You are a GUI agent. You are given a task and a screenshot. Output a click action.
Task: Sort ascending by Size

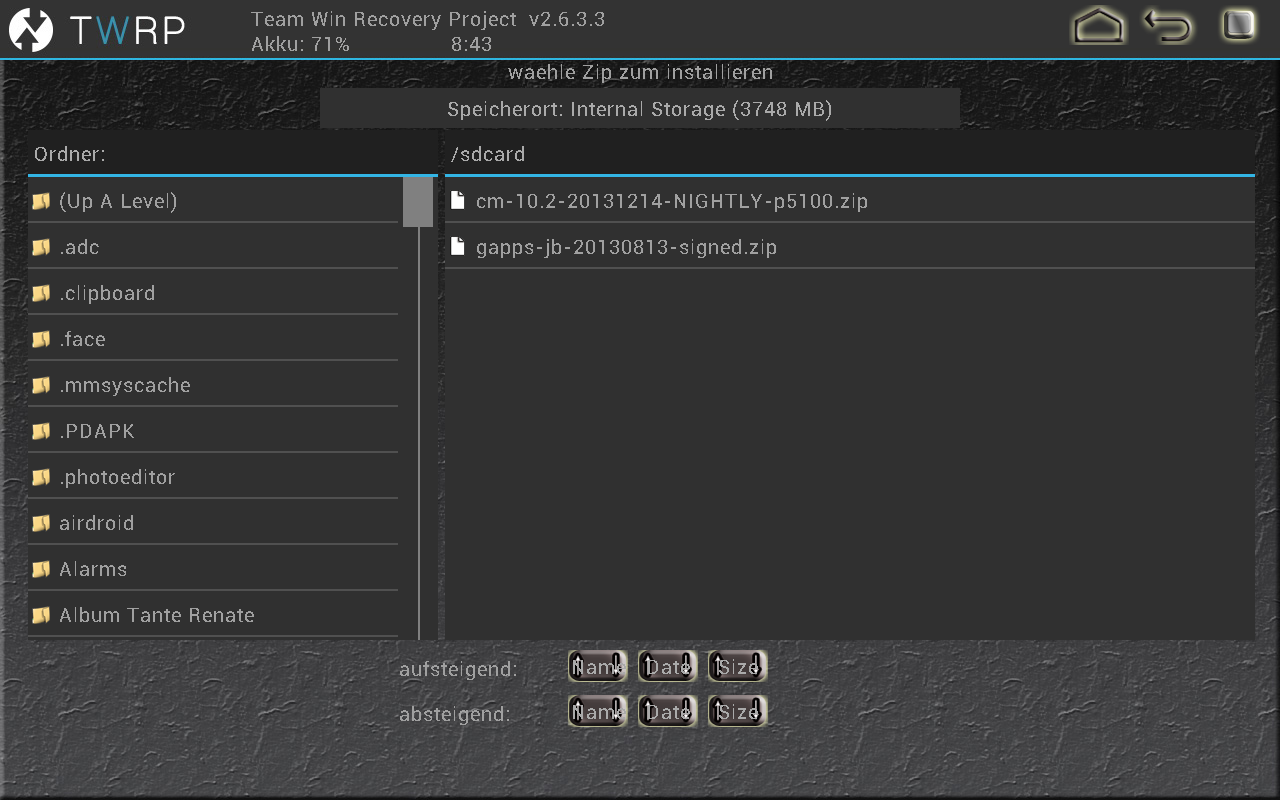(737, 667)
